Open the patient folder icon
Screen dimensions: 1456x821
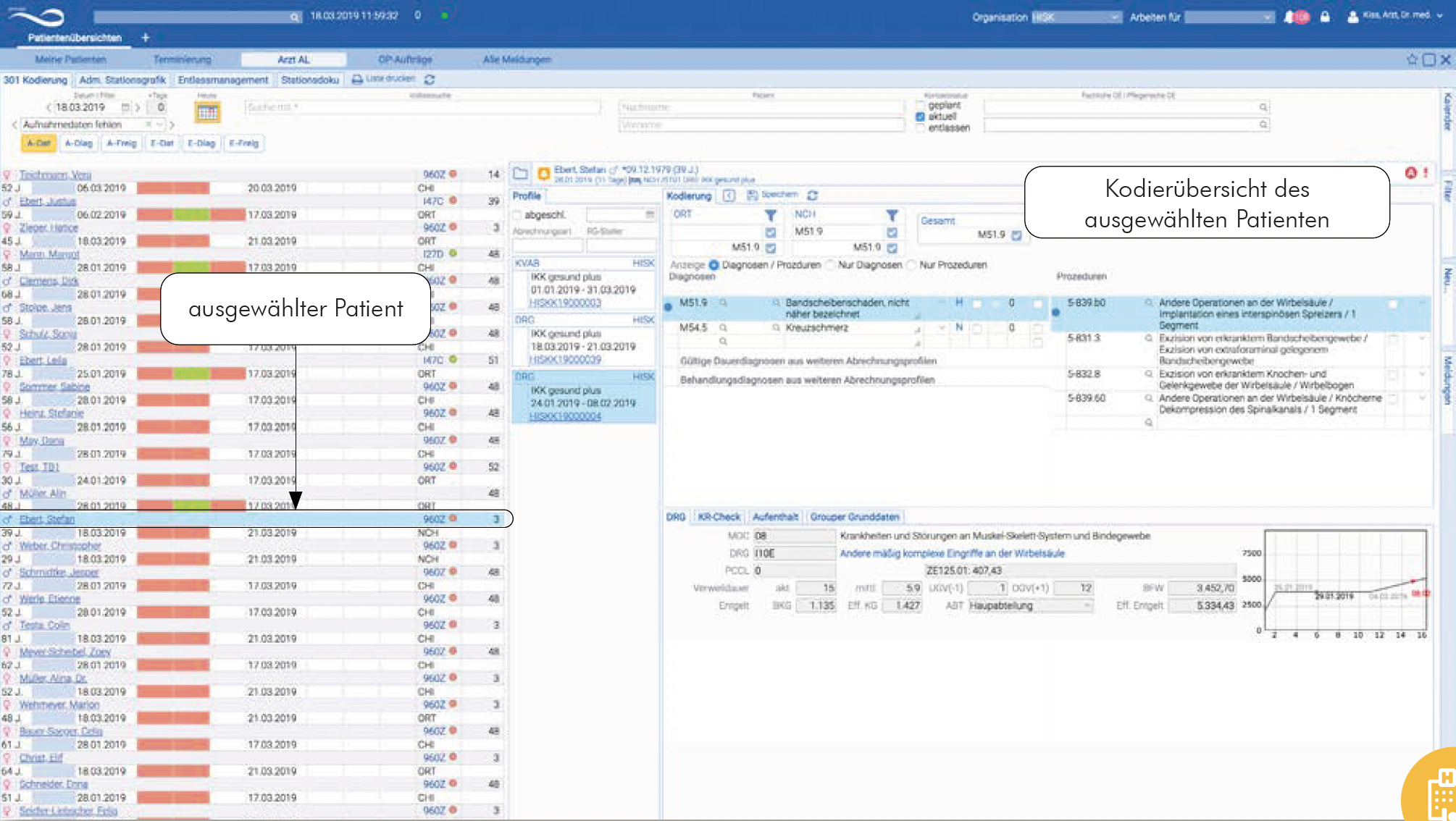click(x=520, y=174)
